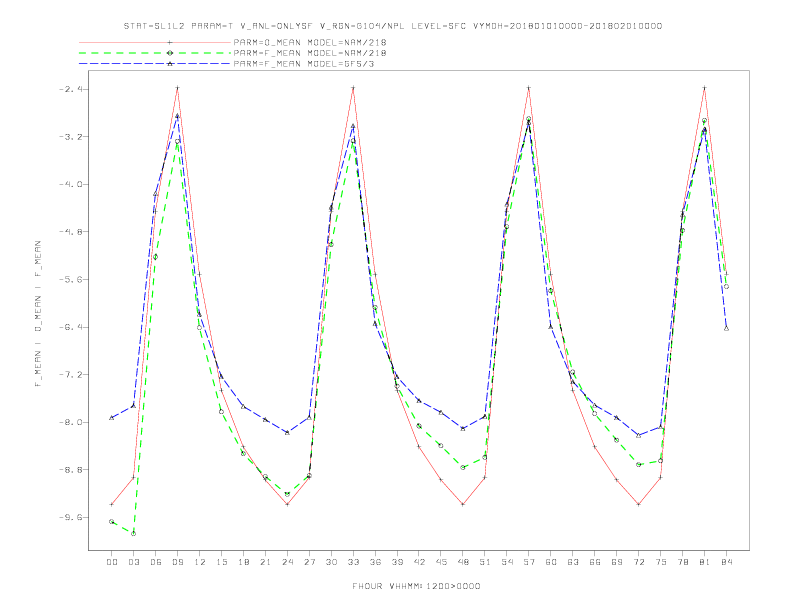Click x-axis tick label 54
Screen dimensions: 792x612
coord(507,562)
